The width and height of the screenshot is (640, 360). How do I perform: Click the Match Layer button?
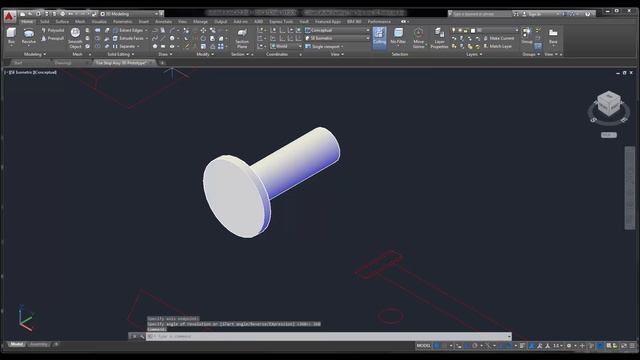point(498,47)
